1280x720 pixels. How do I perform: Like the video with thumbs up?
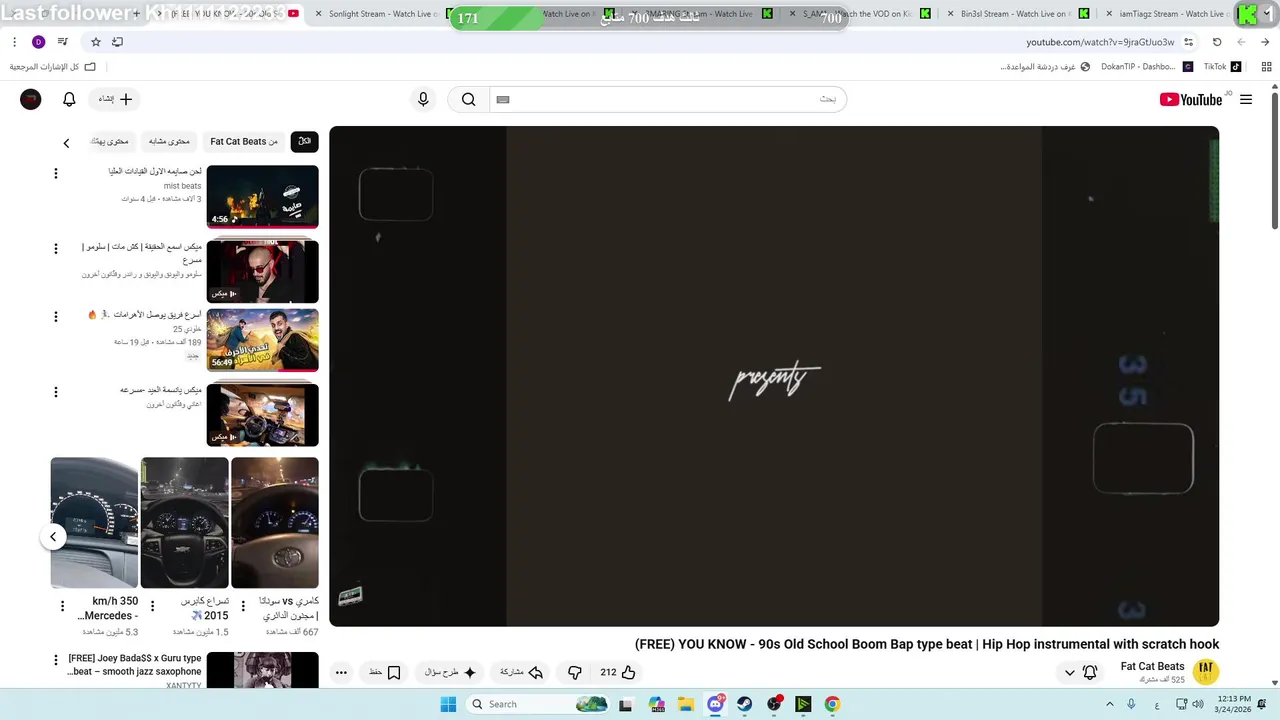point(618,672)
